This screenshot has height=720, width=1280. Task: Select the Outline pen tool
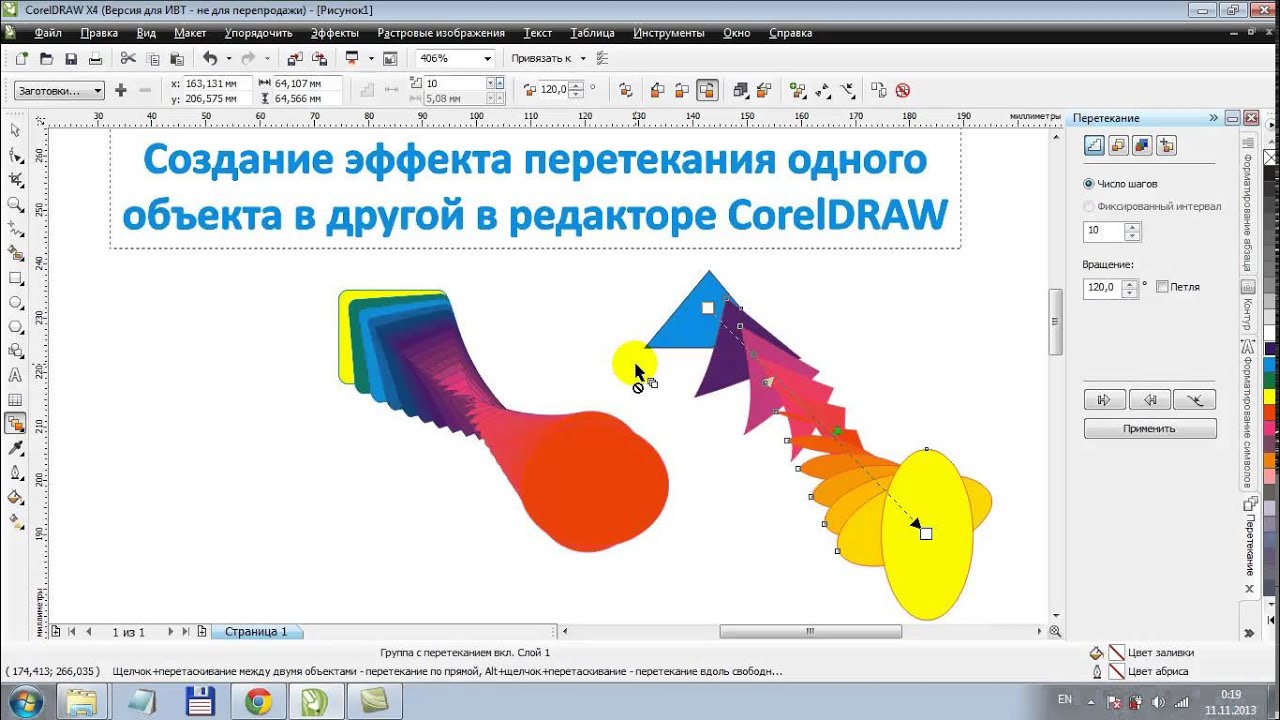[15, 473]
